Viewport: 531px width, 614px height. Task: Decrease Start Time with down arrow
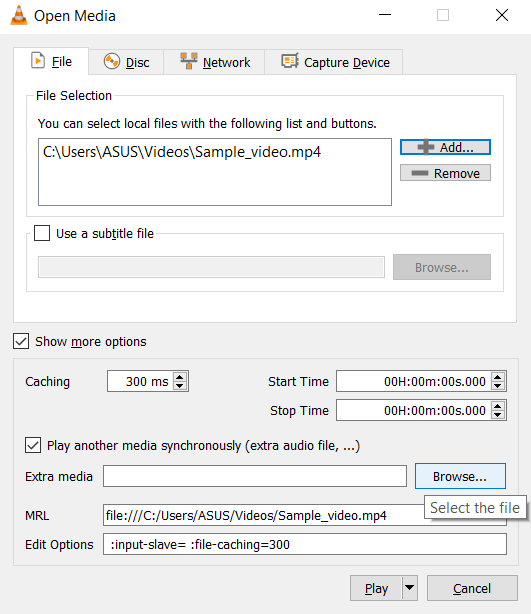pos(498,386)
